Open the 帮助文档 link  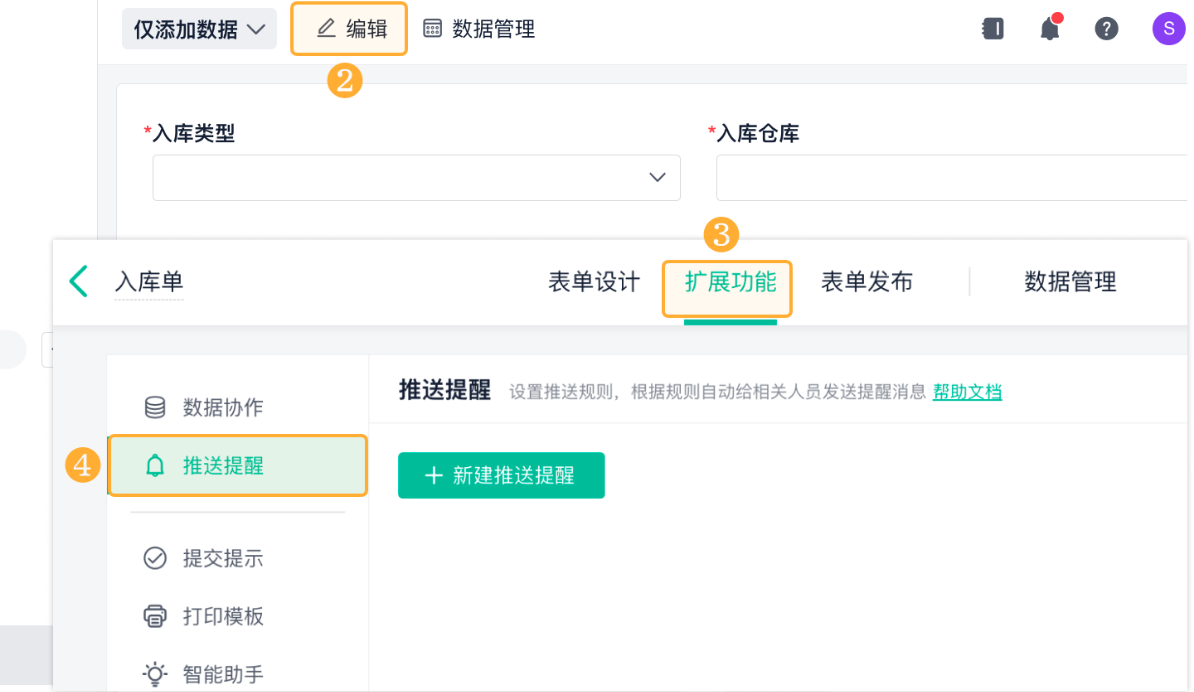967,392
